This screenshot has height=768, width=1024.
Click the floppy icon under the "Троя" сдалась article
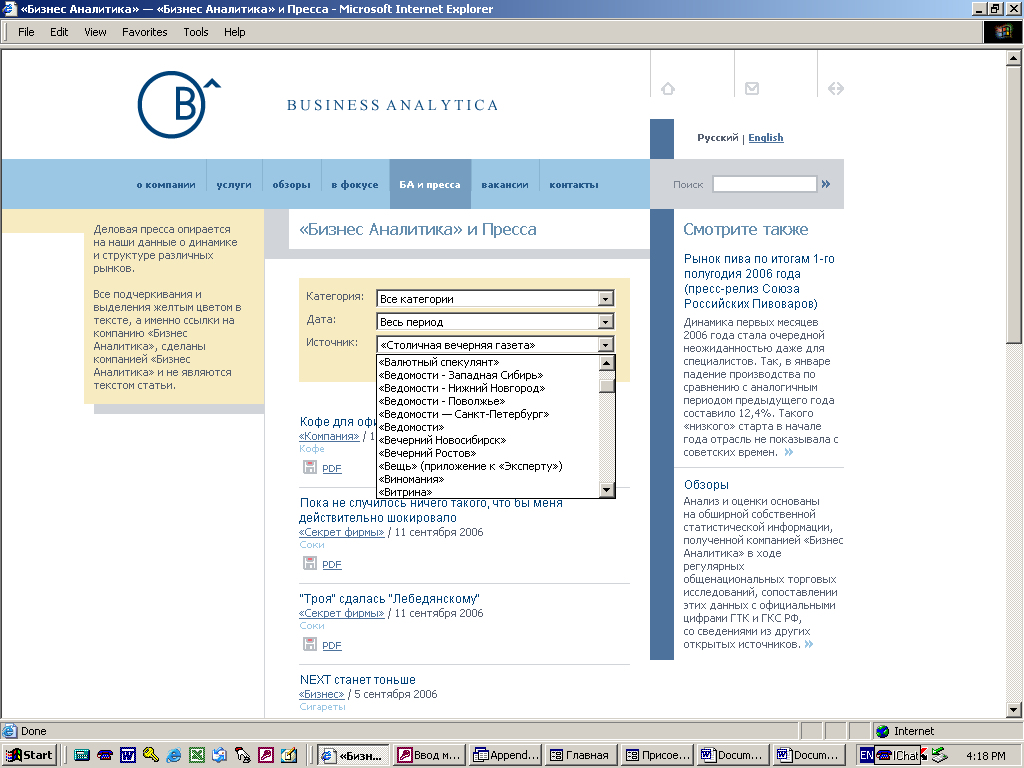[x=310, y=644]
